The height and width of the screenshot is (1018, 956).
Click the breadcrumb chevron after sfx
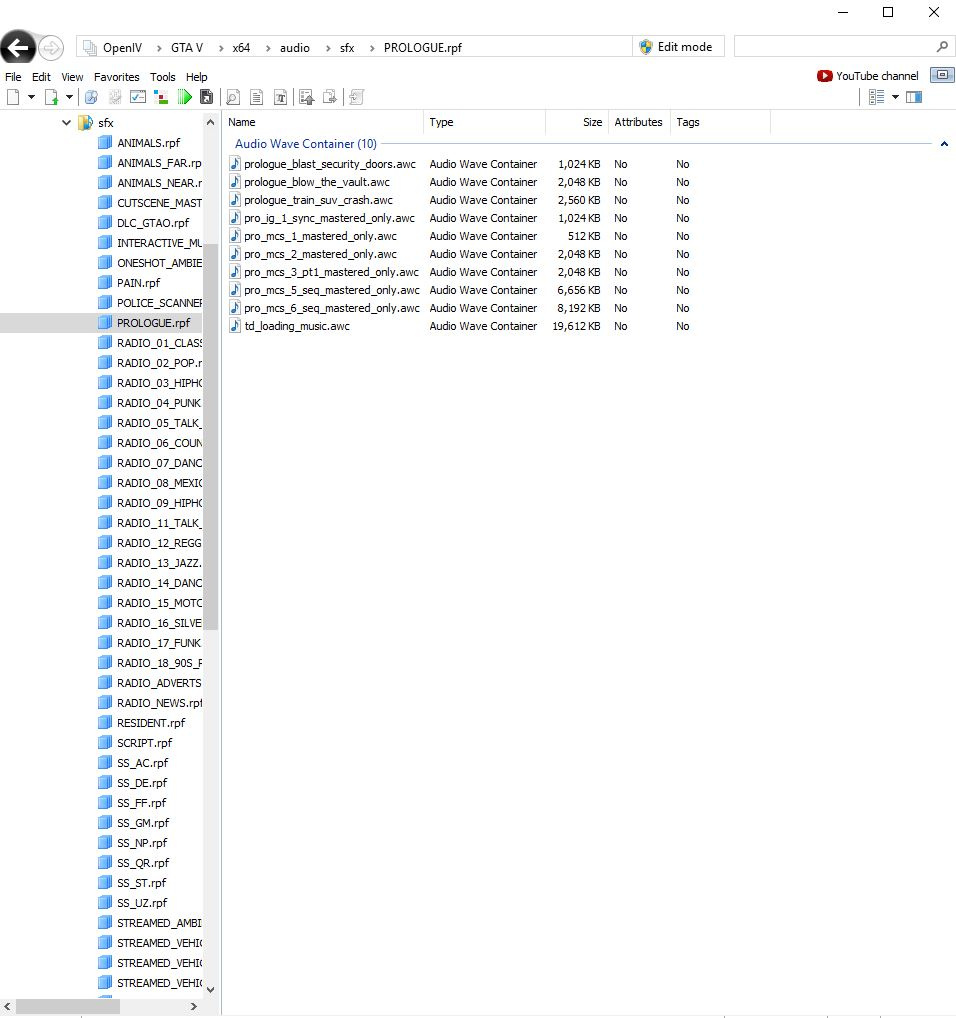click(x=372, y=48)
